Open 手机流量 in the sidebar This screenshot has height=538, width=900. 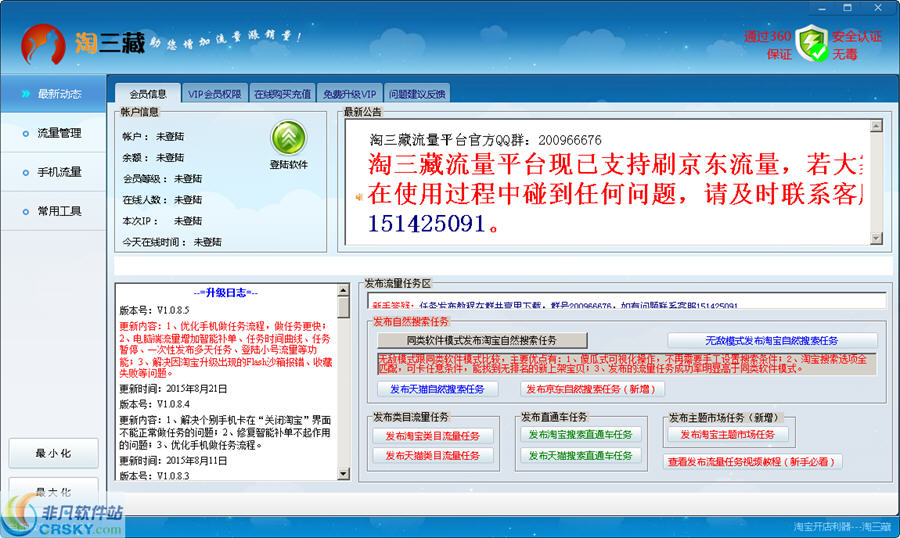click(53, 172)
